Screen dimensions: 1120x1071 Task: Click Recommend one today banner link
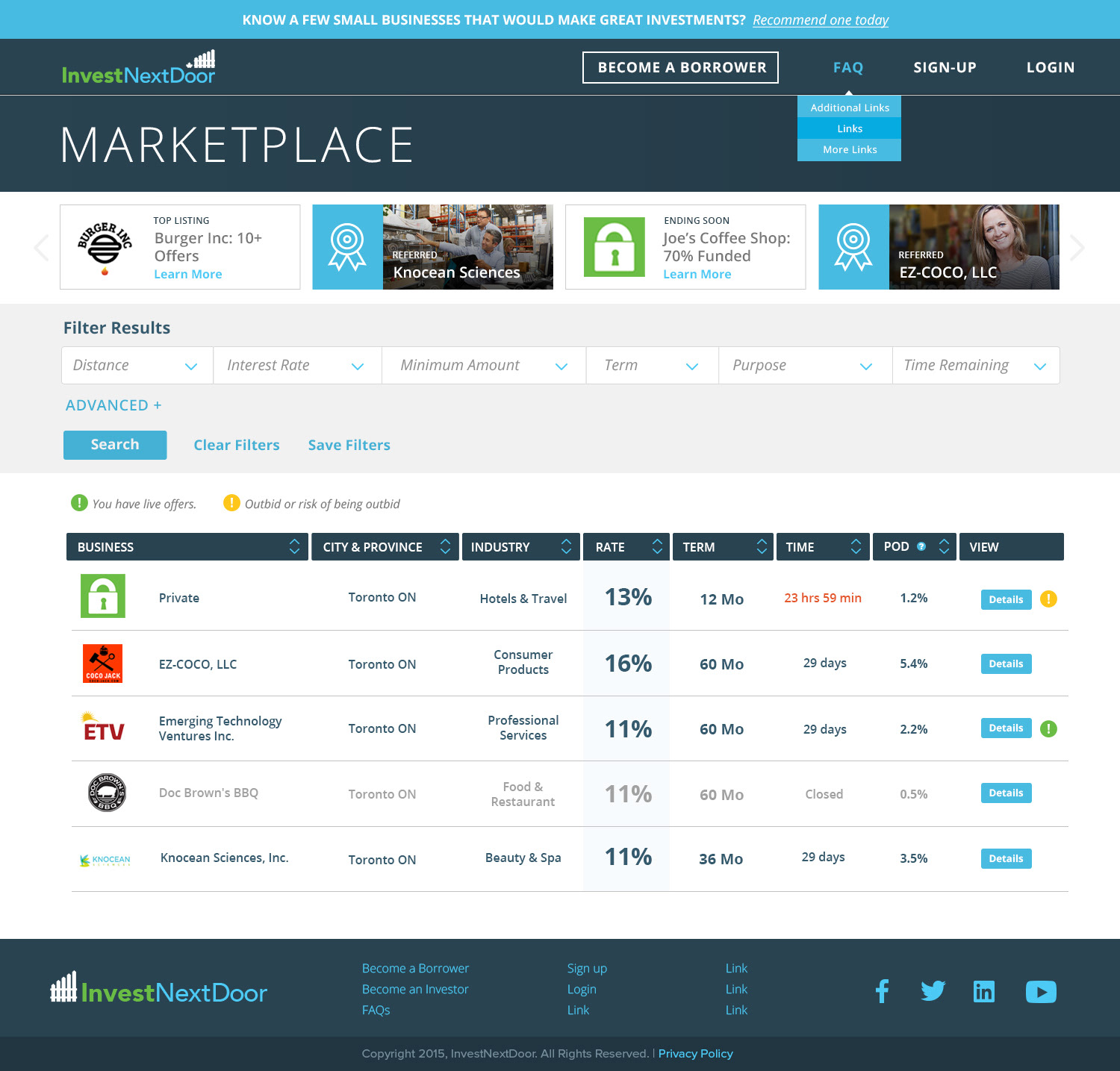(821, 20)
